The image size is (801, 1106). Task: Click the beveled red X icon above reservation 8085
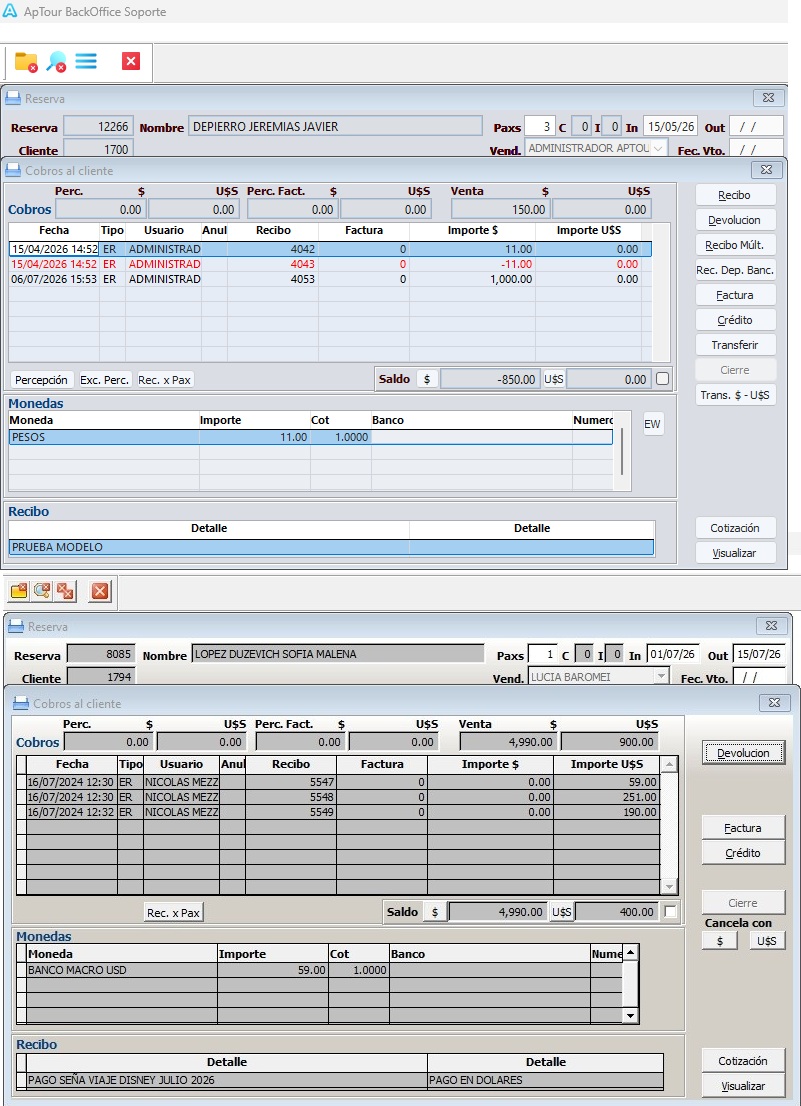coord(100,591)
